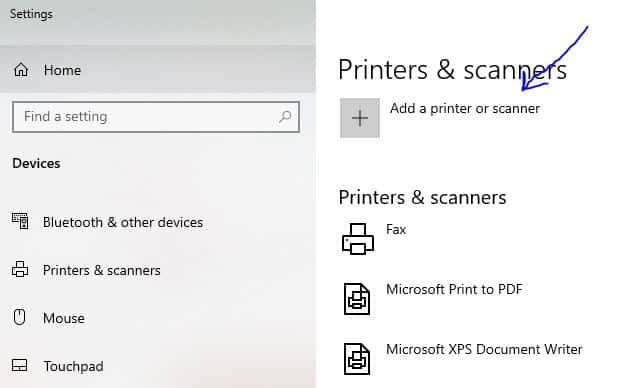This screenshot has height=388, width=629.
Task: Open Bluetooth & other devices section
Action: click(x=123, y=222)
